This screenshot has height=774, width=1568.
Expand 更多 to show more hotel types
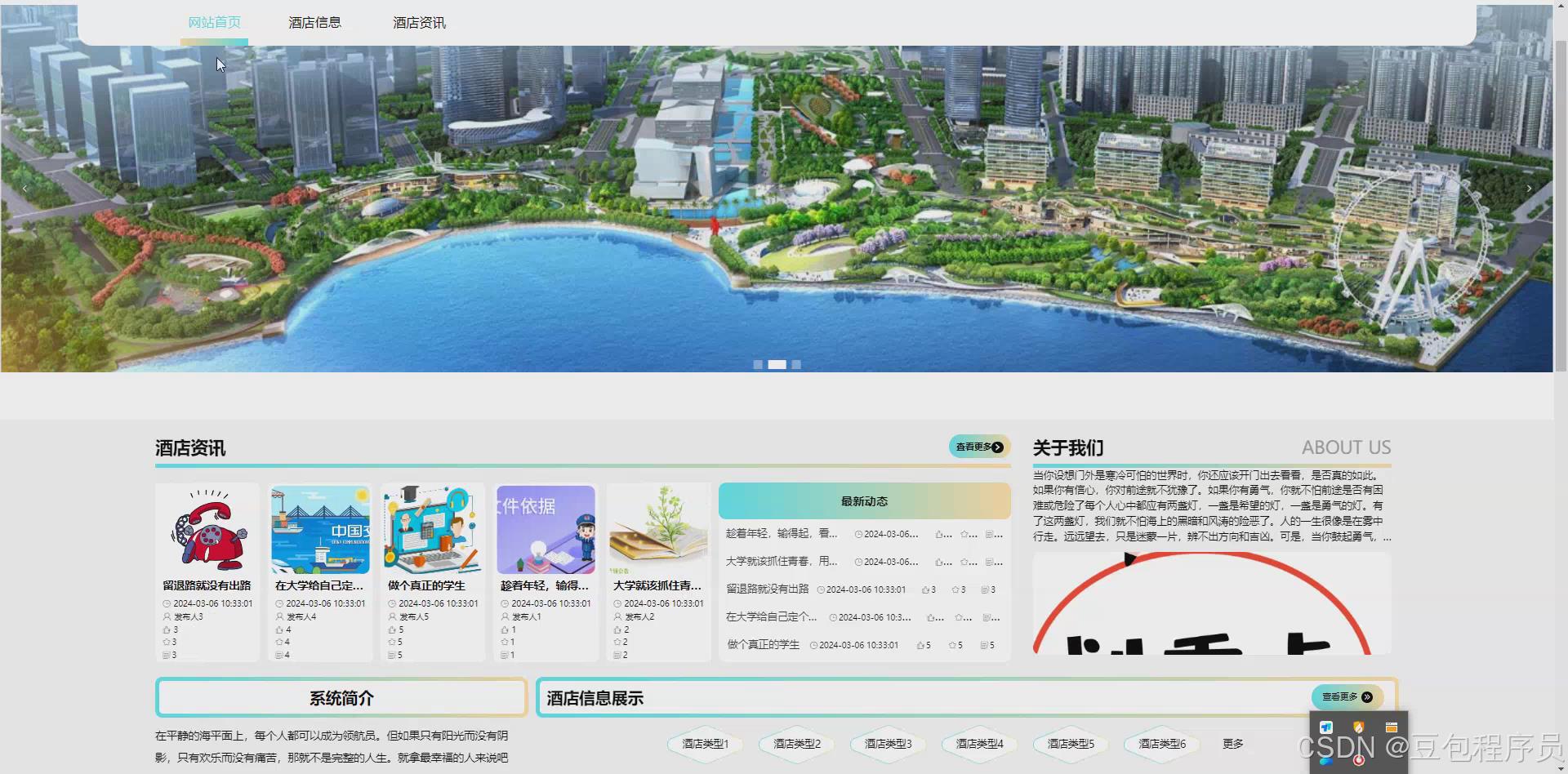[x=1233, y=744]
